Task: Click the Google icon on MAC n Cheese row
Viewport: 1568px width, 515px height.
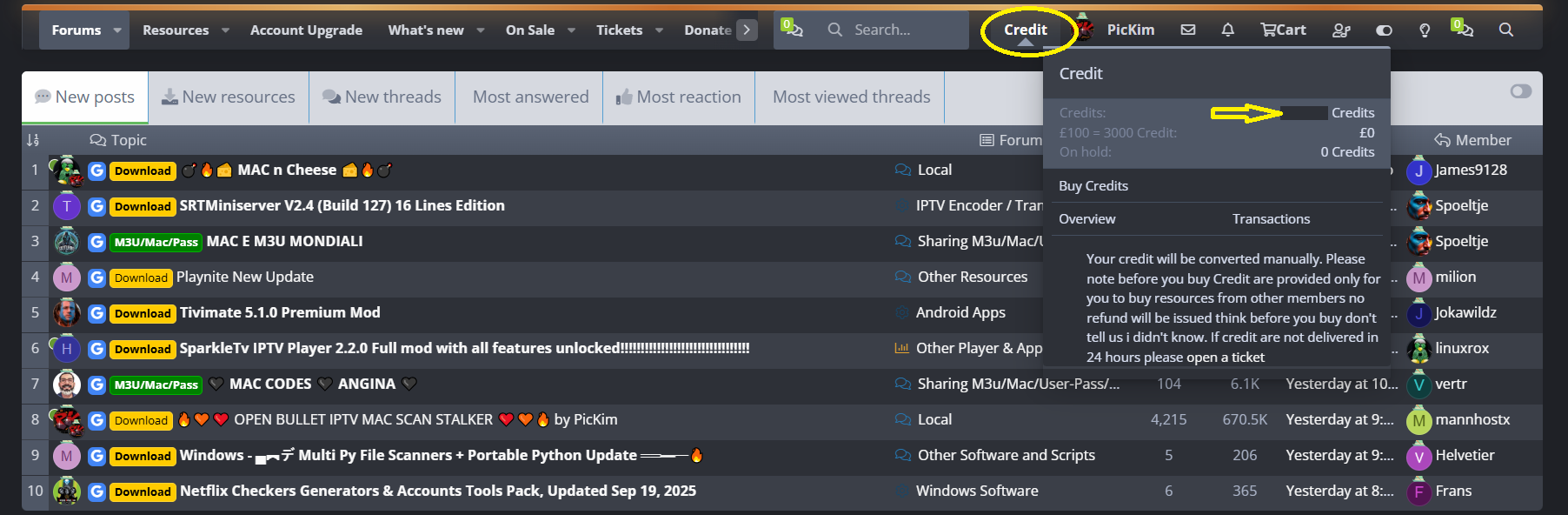Action: [96, 171]
